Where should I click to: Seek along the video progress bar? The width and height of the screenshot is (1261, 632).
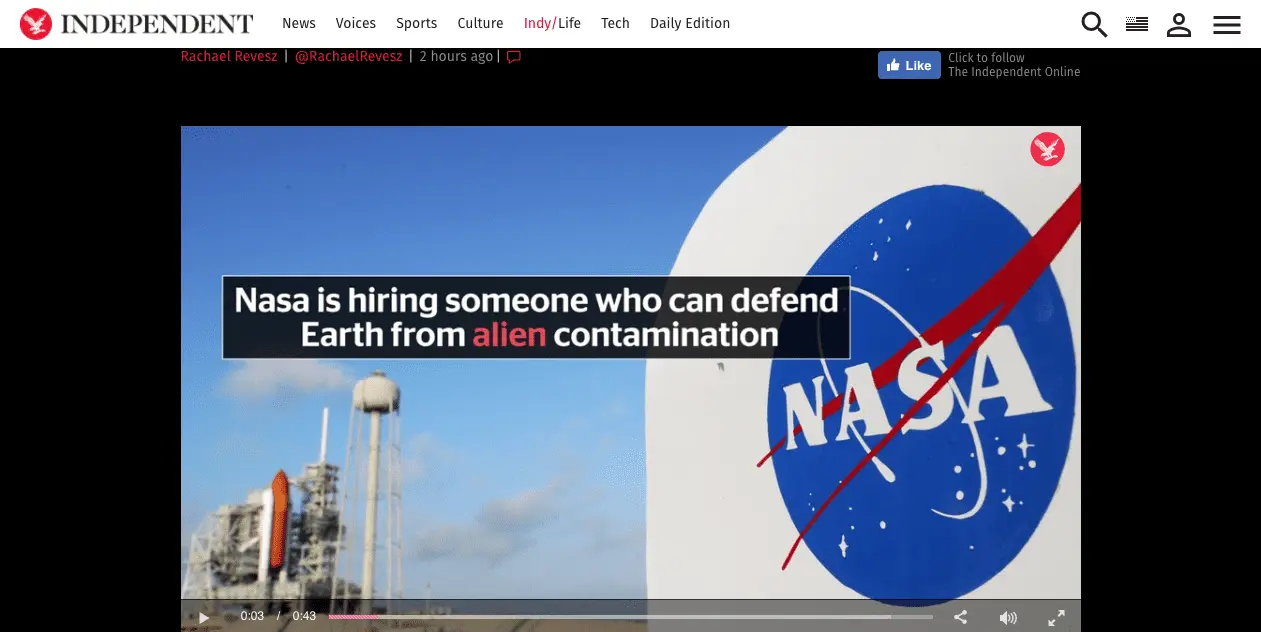(x=630, y=617)
